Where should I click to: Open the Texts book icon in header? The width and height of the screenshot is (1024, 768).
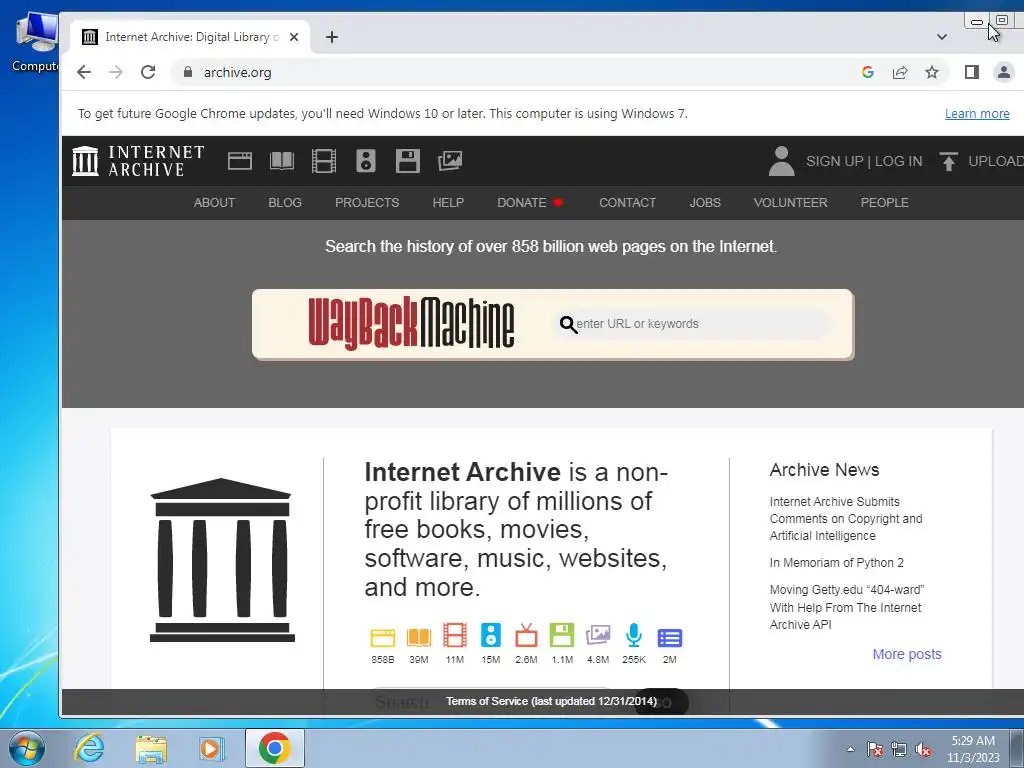pyautogui.click(x=282, y=161)
